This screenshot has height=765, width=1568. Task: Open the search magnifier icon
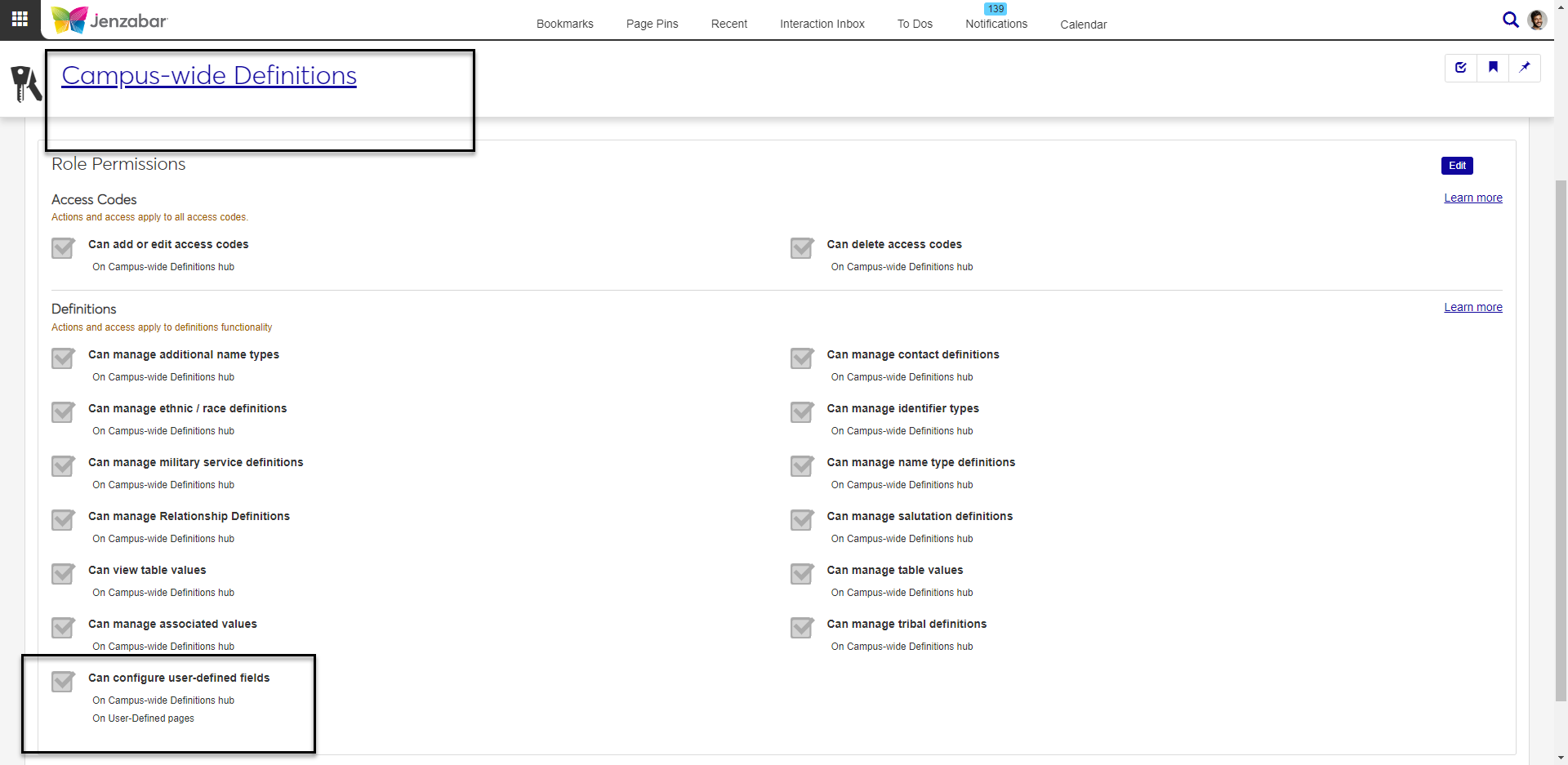[1510, 20]
